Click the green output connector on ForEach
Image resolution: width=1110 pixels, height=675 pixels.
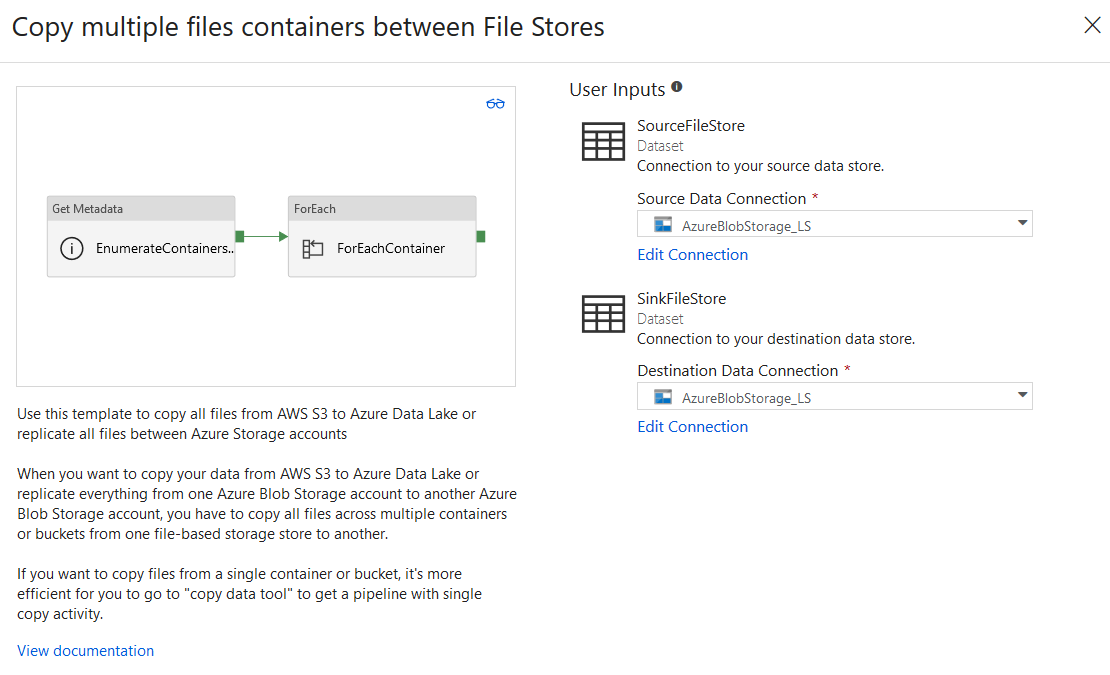tap(481, 236)
